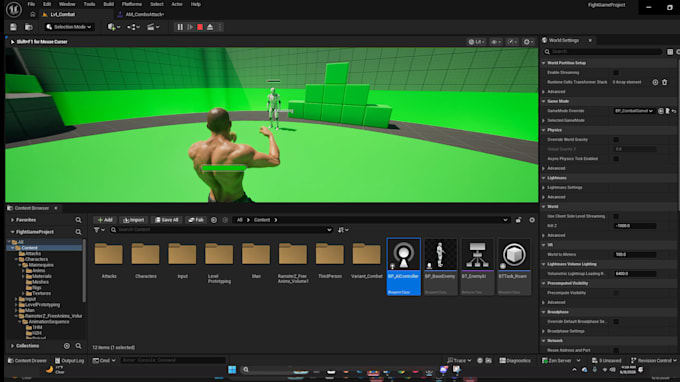This screenshot has width=680, height=382.
Task: Open the Build menu
Action: (x=108, y=4)
